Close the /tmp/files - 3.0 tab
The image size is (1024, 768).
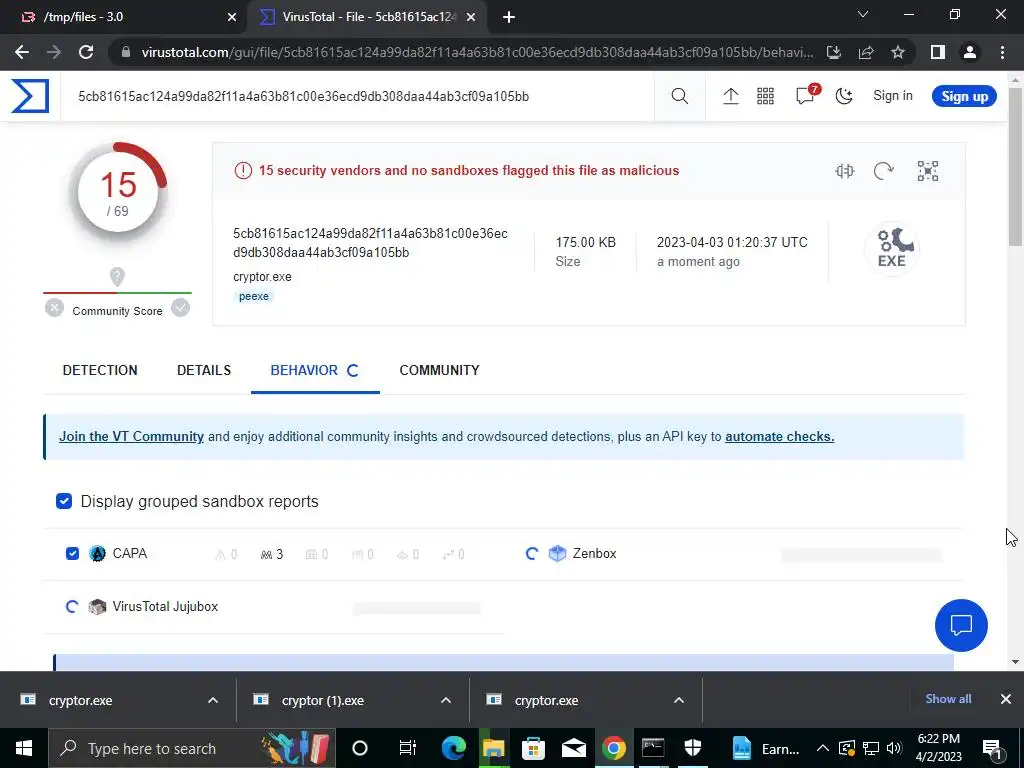coord(232,18)
